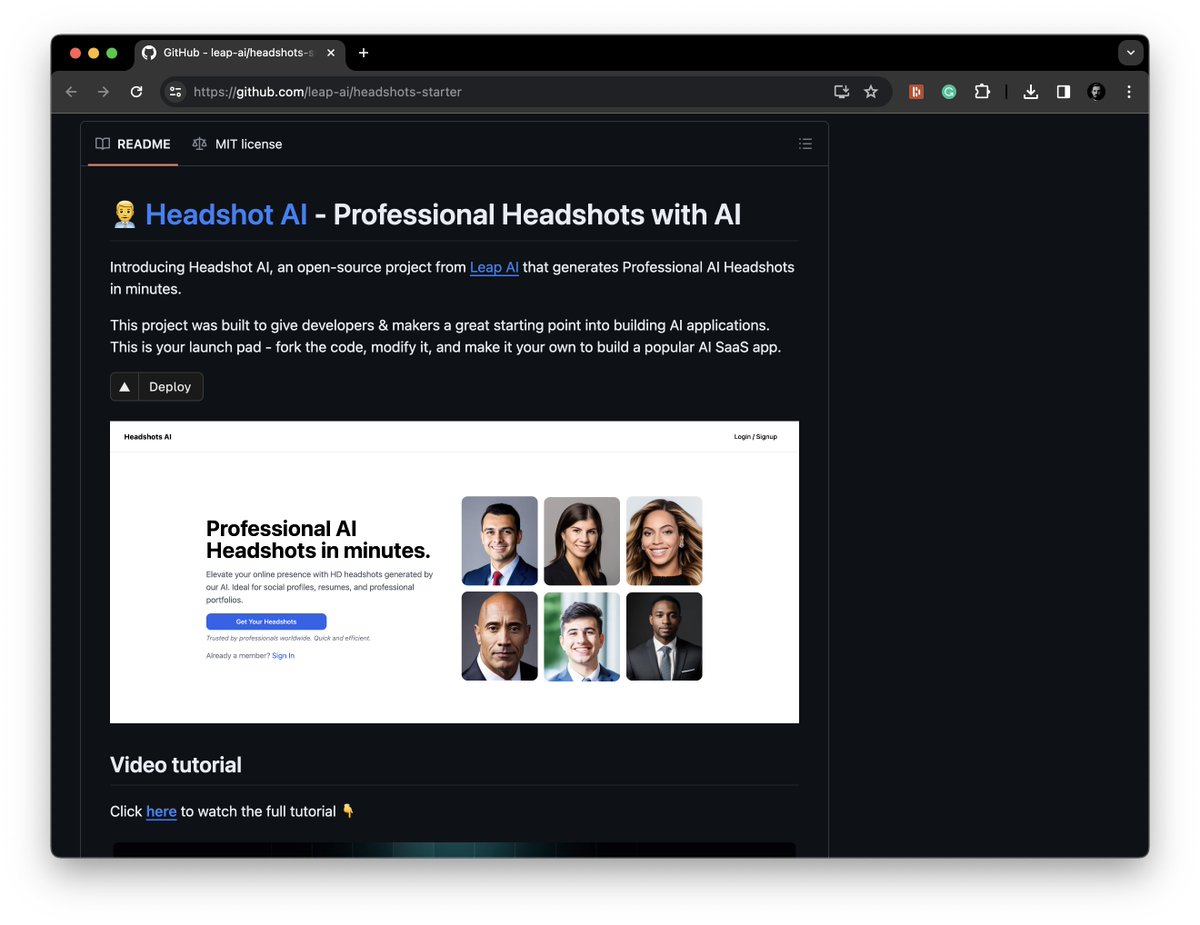Click Login / Signup in preview image
1200x925 pixels.
pos(755,437)
